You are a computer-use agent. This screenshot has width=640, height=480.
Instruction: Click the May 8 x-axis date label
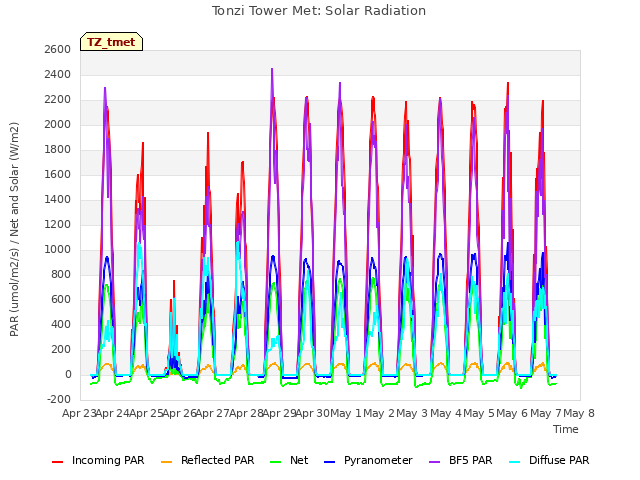tap(579, 413)
